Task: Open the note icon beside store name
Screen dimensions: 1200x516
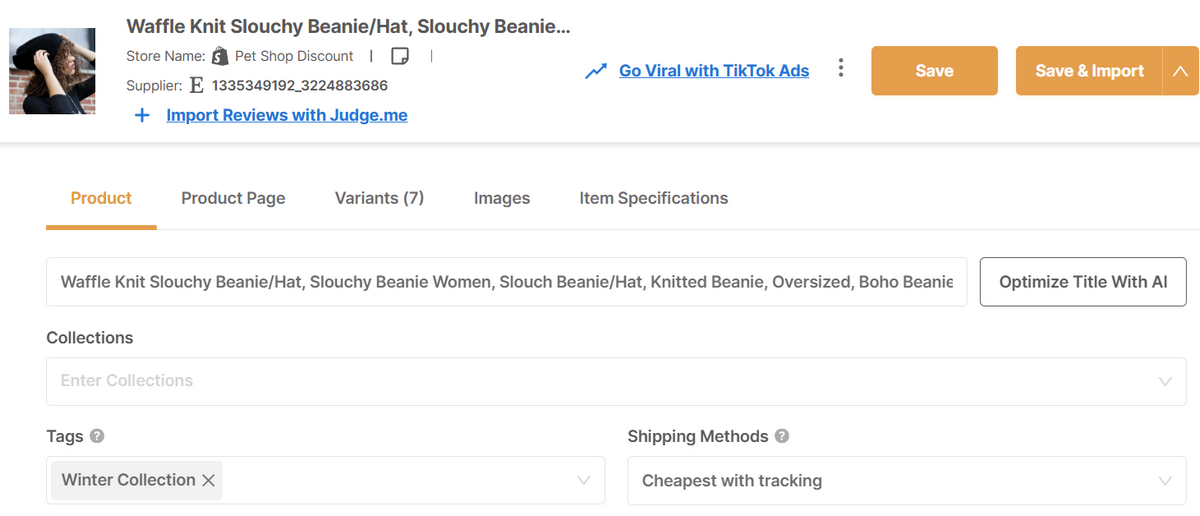Action: pyautogui.click(x=401, y=56)
